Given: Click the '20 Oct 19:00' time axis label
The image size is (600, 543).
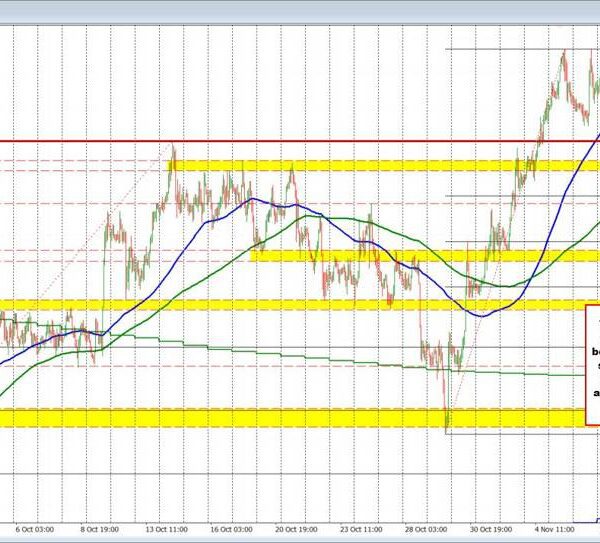Looking at the screenshot, I should point(297,530).
